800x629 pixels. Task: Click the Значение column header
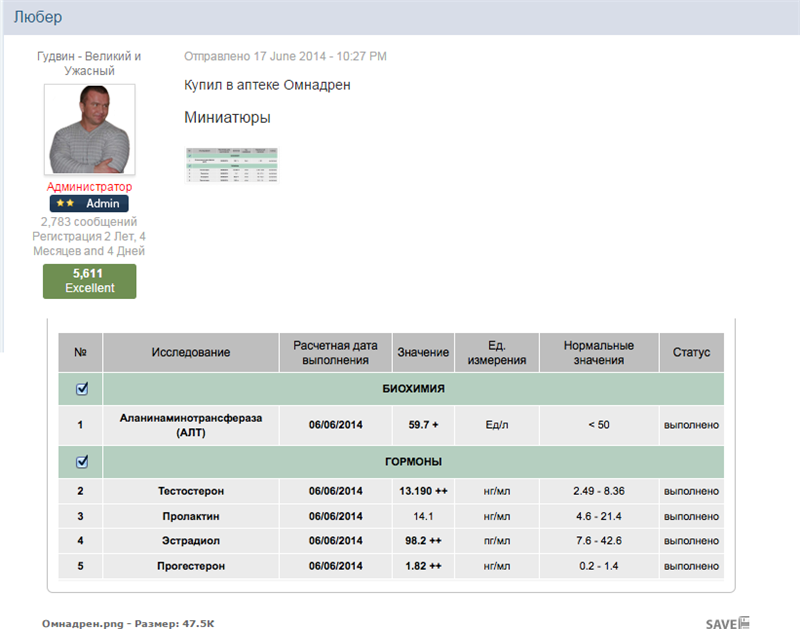[423, 352]
